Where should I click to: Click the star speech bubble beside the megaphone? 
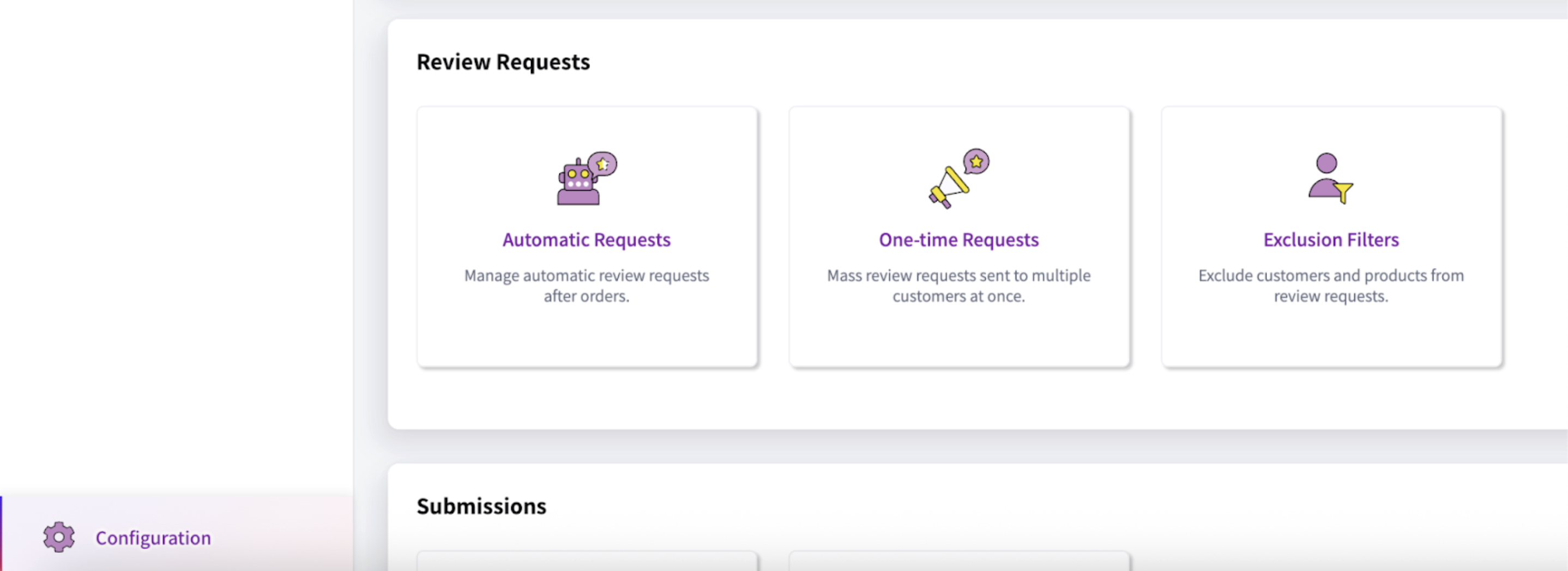click(x=976, y=162)
